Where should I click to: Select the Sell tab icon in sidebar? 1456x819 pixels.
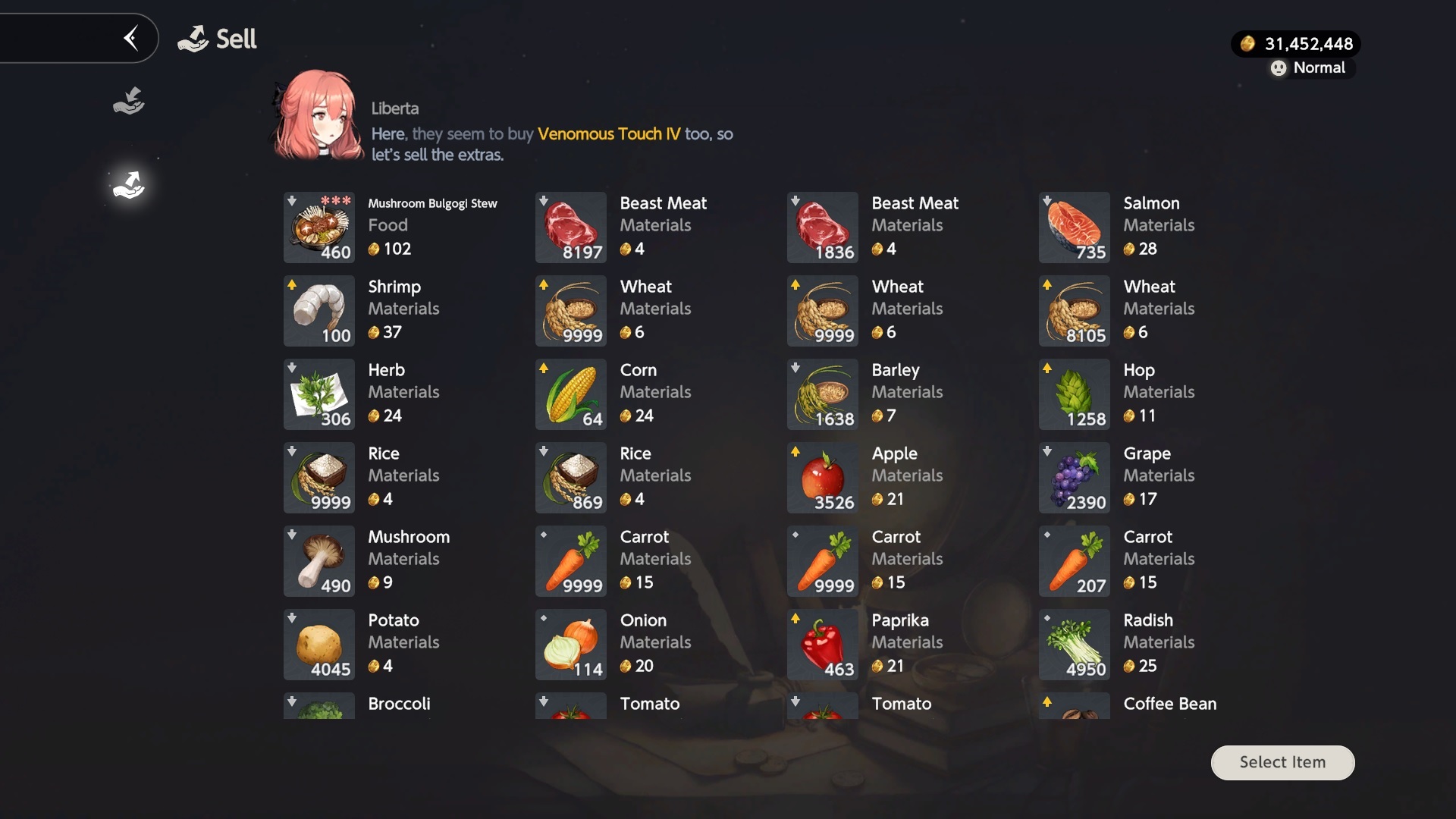pos(129,184)
